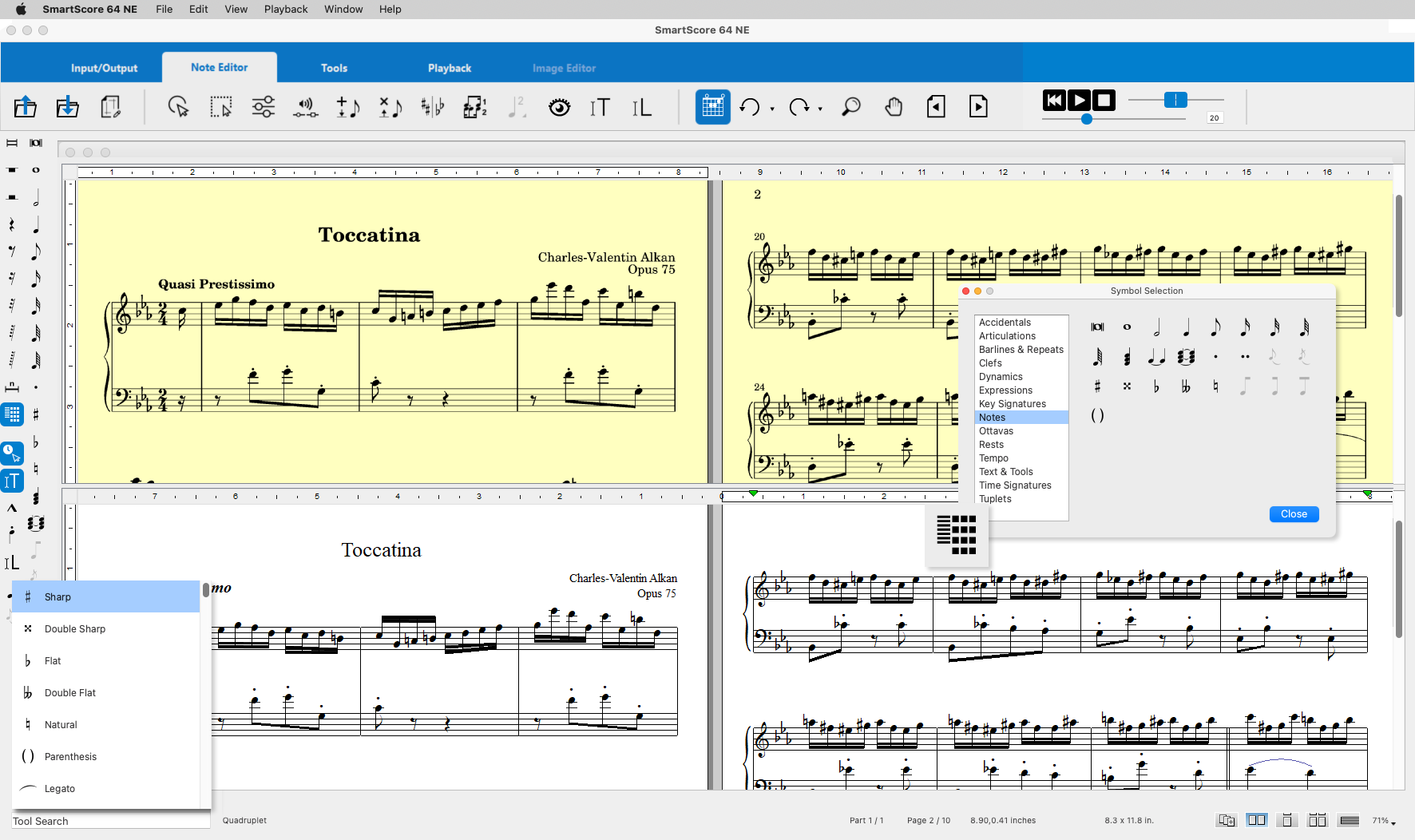Select Key Signatures category
This screenshot has height=840, width=1415.
tap(1021, 404)
